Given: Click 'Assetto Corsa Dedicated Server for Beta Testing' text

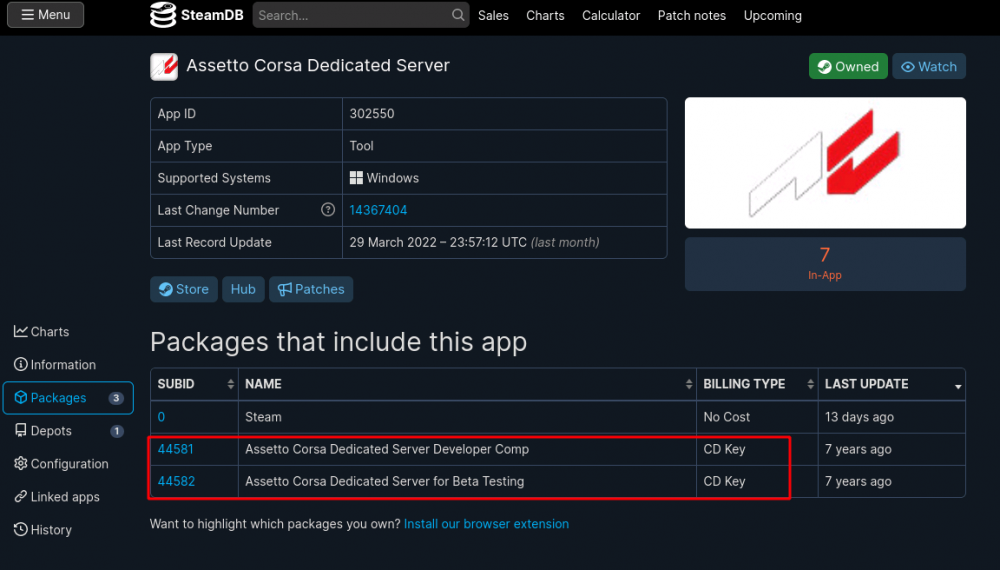Looking at the screenshot, I should click(385, 481).
